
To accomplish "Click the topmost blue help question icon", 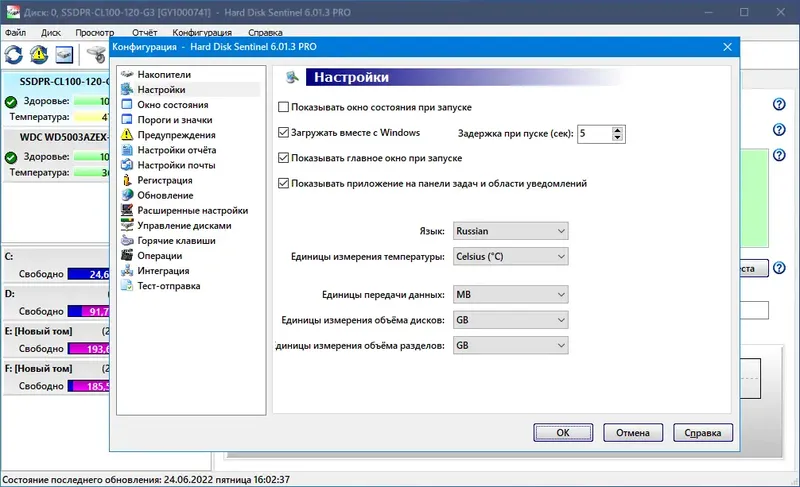I will 779,104.
